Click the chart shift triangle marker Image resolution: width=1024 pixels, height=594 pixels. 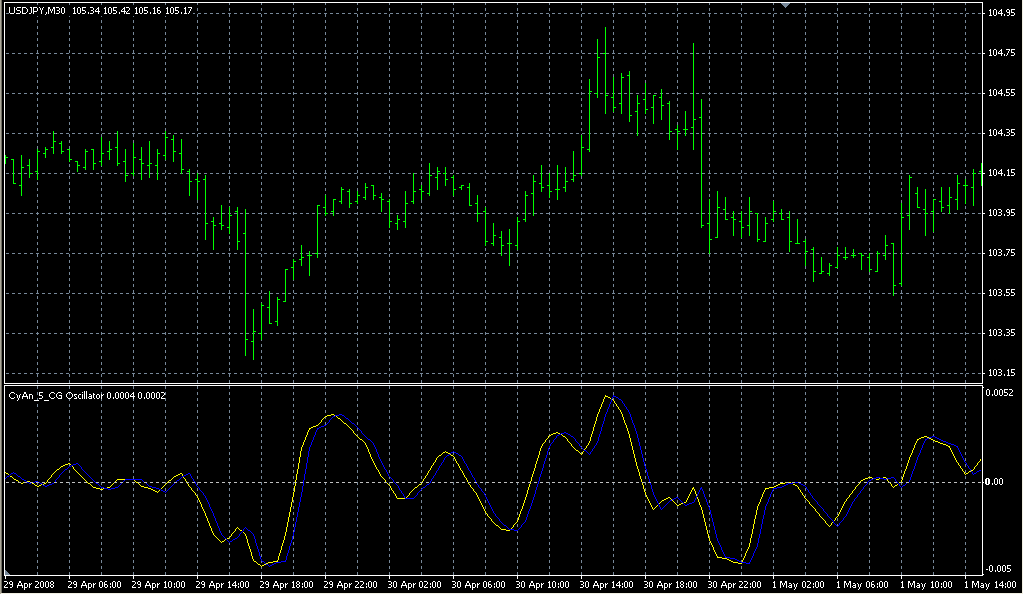(x=785, y=5)
